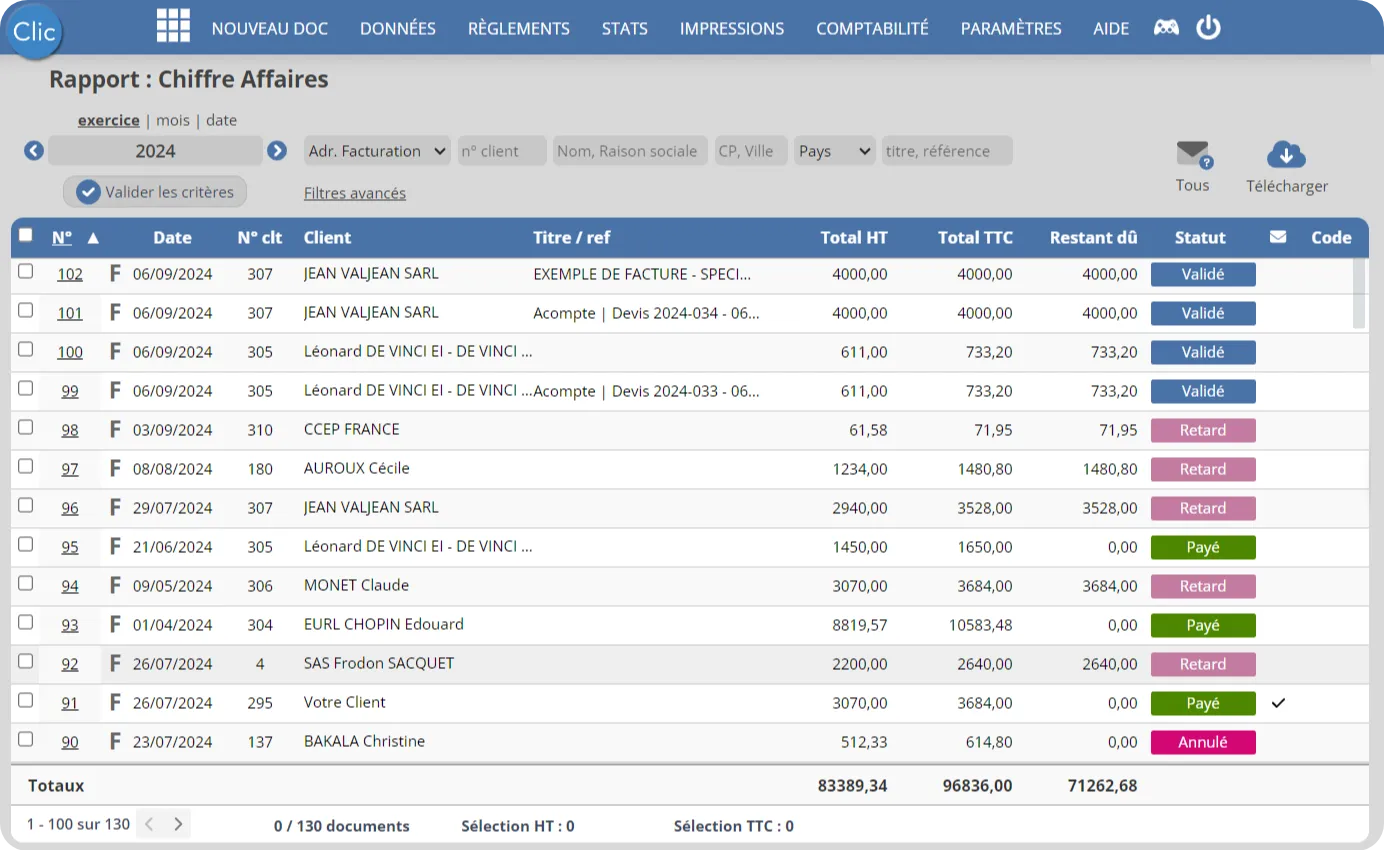This screenshot has width=1384, height=851.
Task: Check the box for invoice 102
Action: click(26, 272)
